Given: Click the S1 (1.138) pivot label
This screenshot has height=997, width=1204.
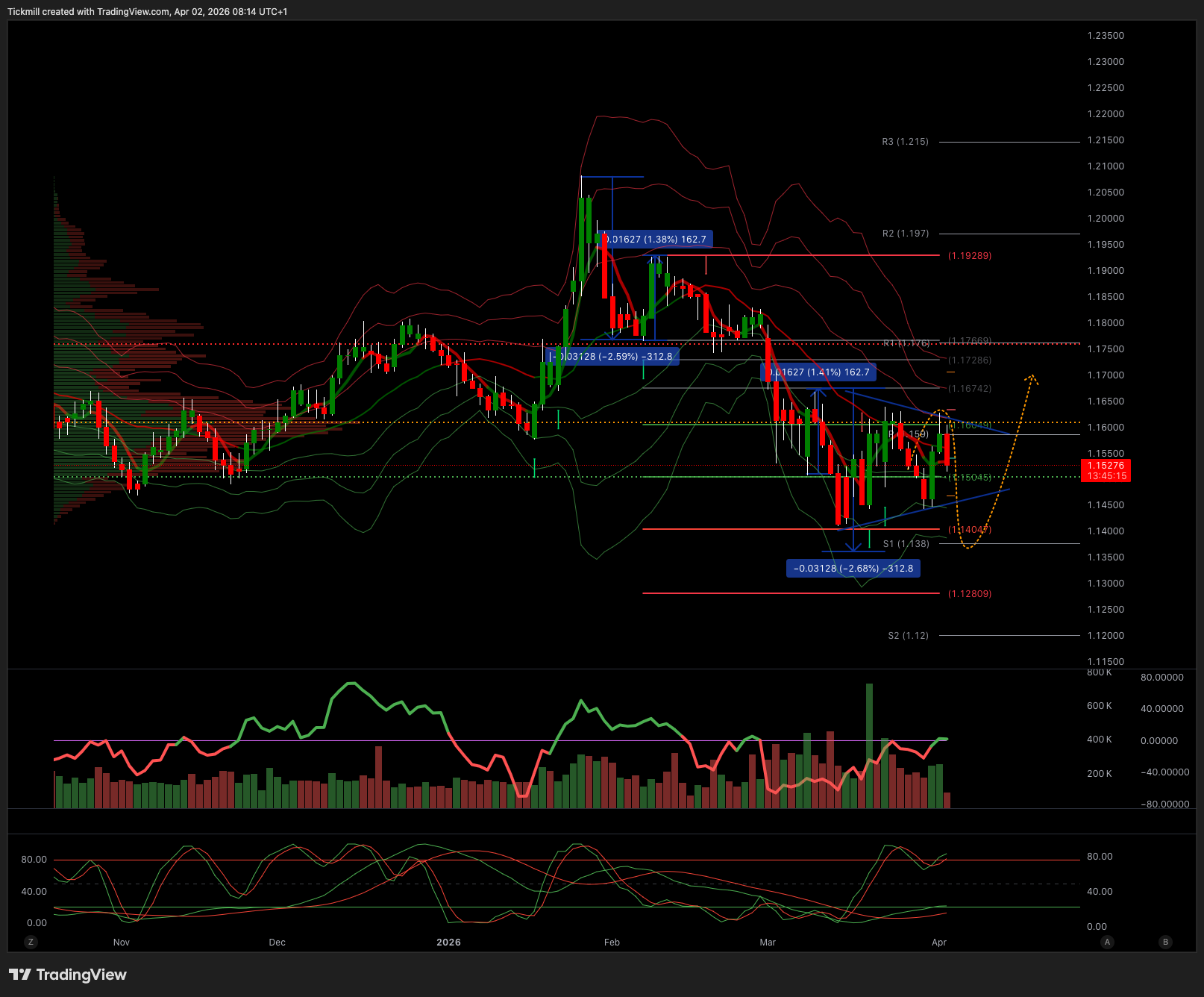Looking at the screenshot, I should pyautogui.click(x=906, y=544).
